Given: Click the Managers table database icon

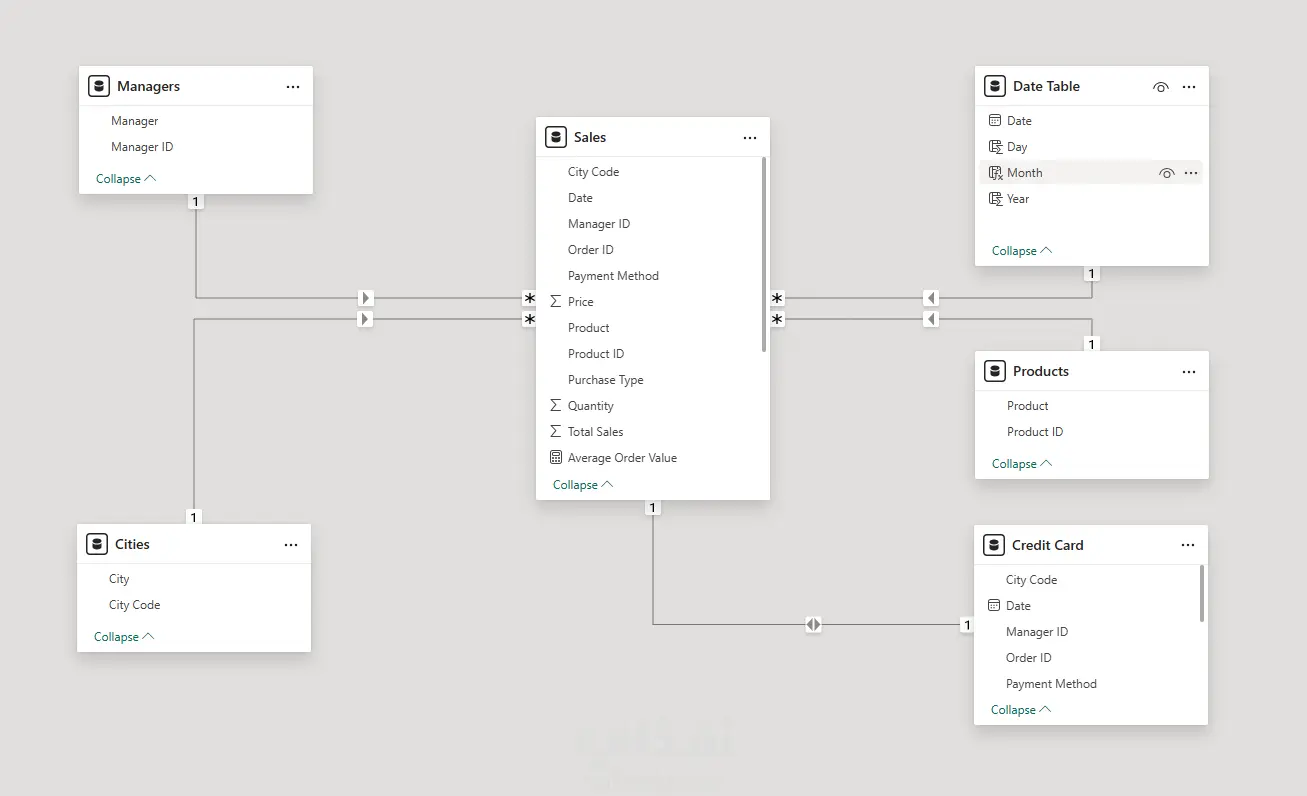Looking at the screenshot, I should [x=99, y=86].
